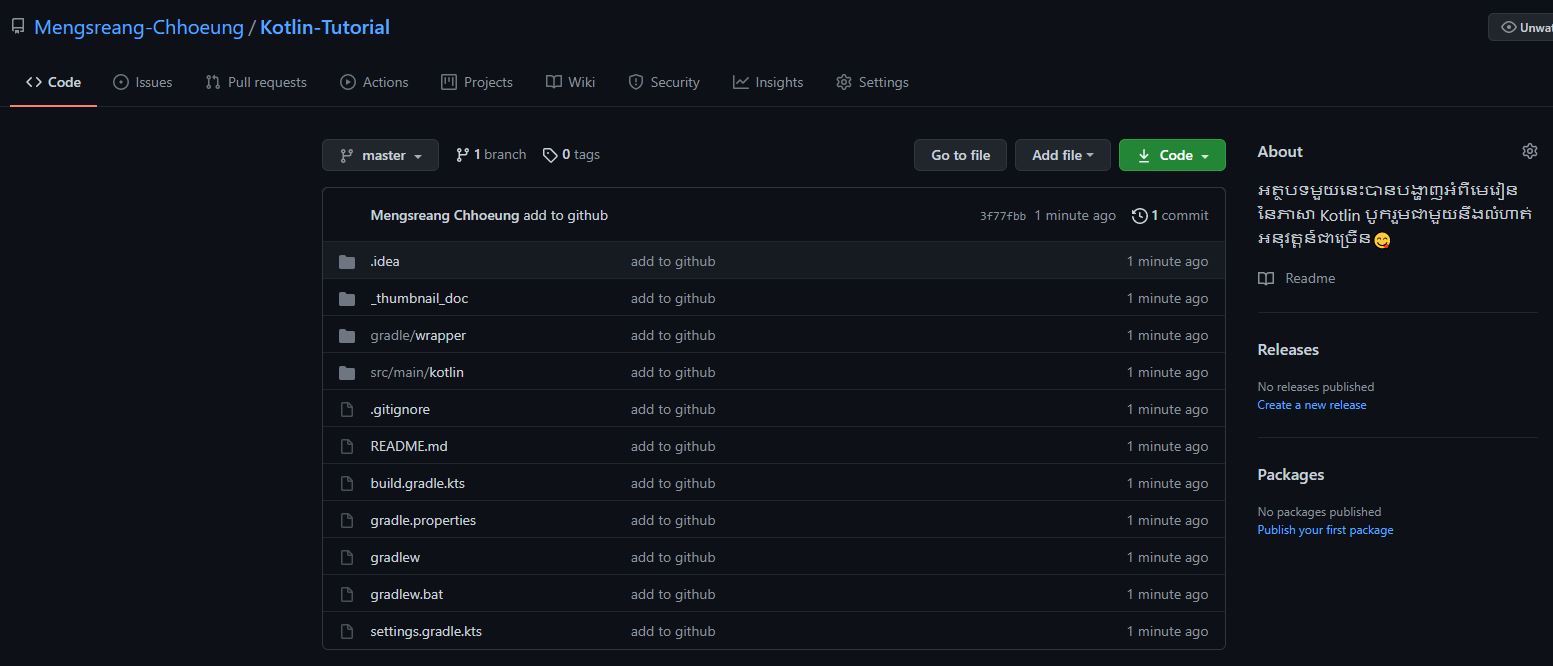Open the 1 commit history link
This screenshot has height=666, width=1553.
1170,215
